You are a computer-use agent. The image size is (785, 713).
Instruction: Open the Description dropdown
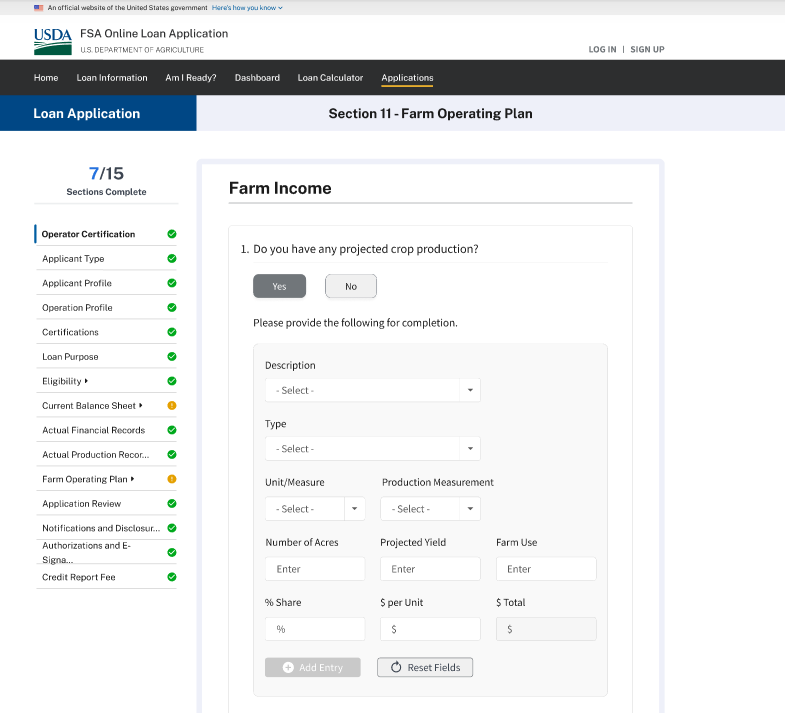coord(372,390)
